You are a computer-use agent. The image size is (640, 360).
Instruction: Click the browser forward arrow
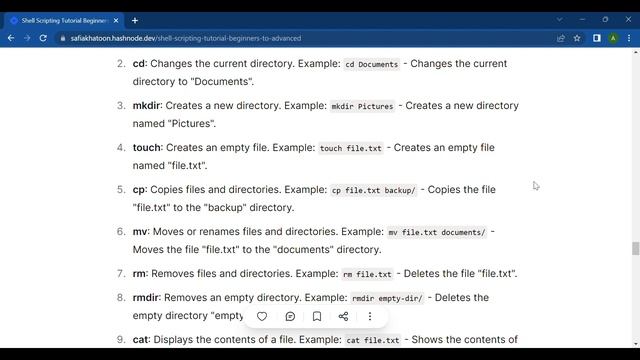[x=27, y=38]
